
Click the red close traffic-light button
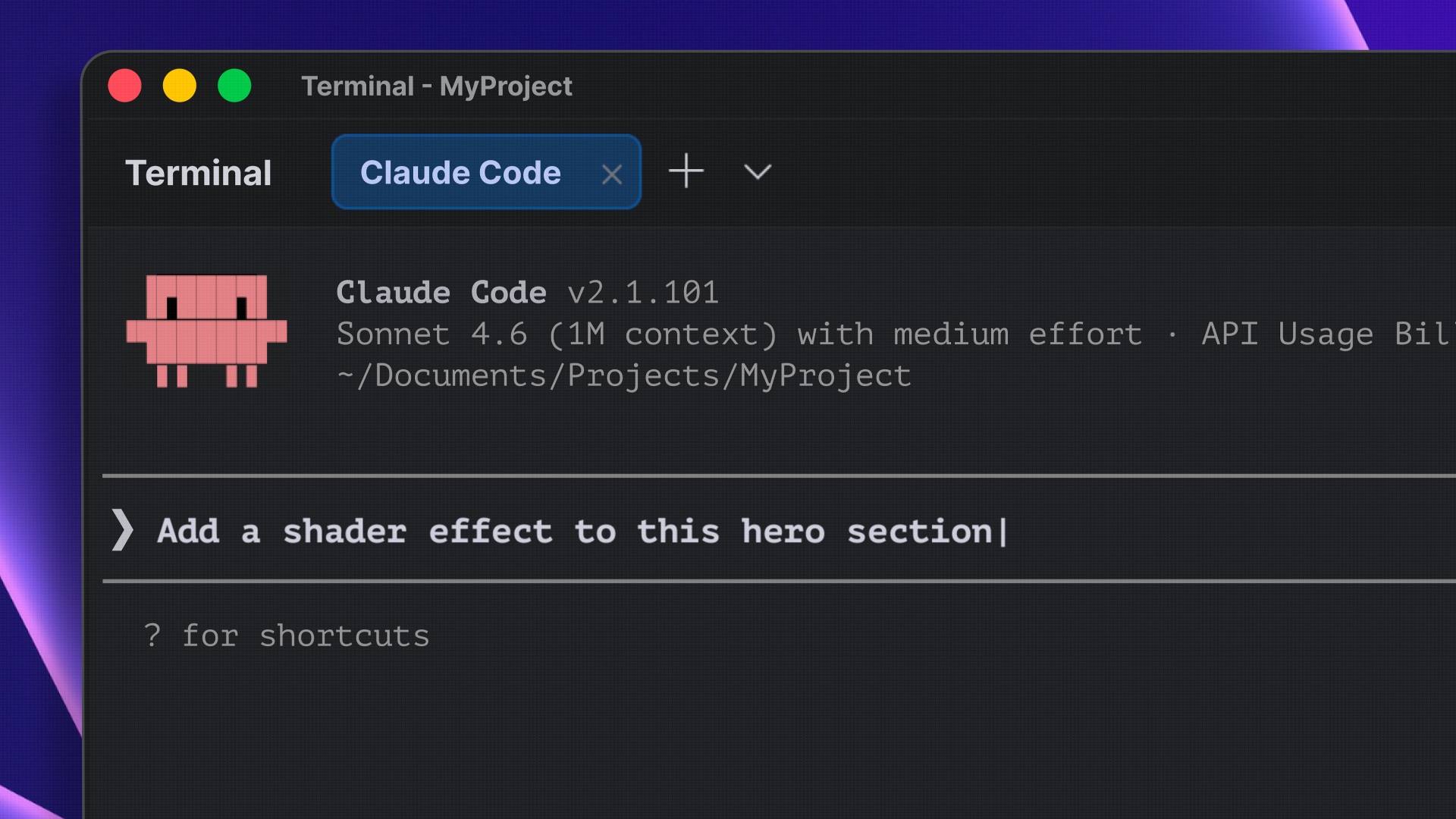125,86
